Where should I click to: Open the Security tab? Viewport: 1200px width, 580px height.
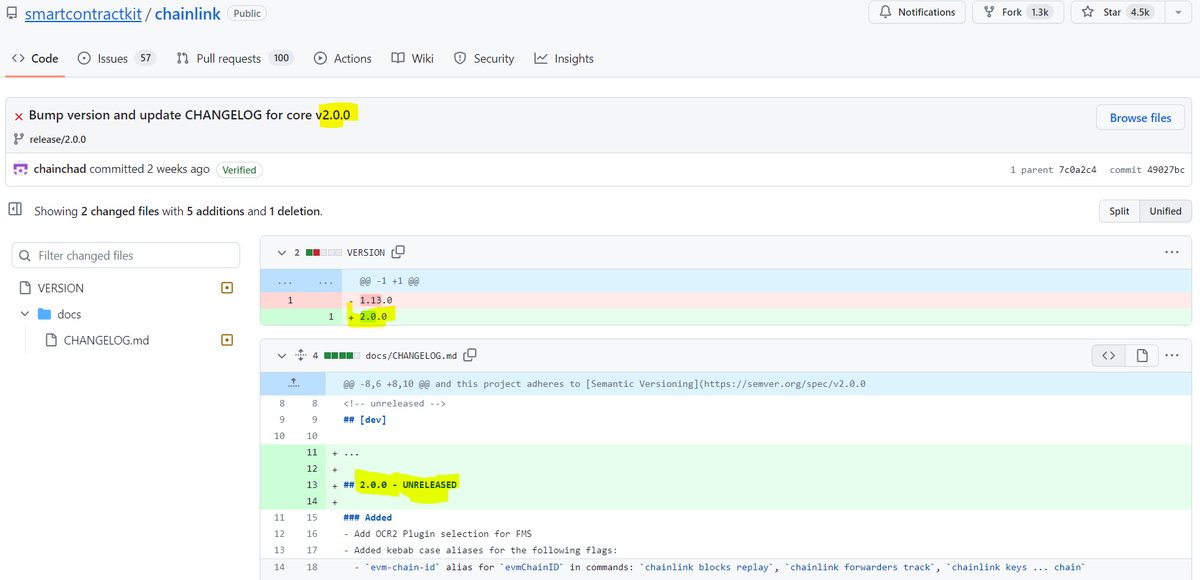coord(484,59)
